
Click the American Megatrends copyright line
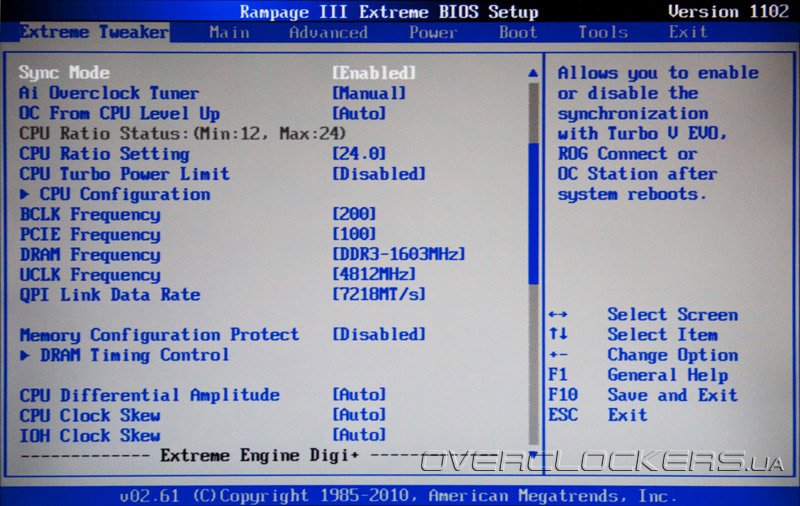(x=398, y=496)
